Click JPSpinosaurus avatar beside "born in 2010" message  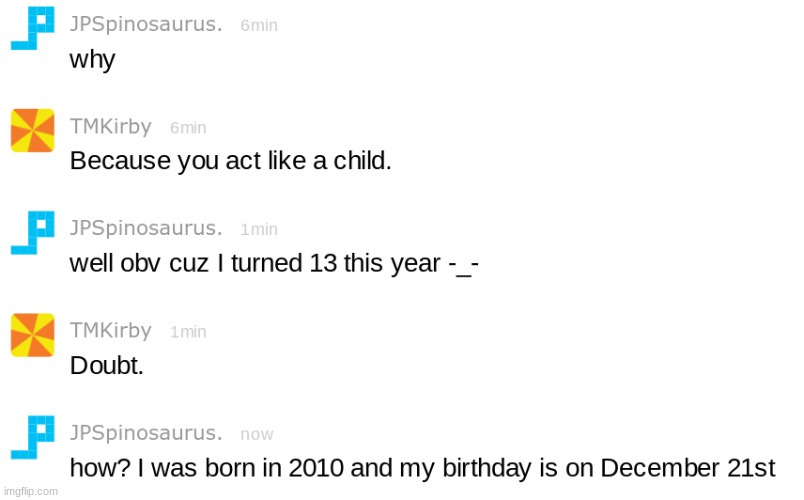pyautogui.click(x=32, y=437)
